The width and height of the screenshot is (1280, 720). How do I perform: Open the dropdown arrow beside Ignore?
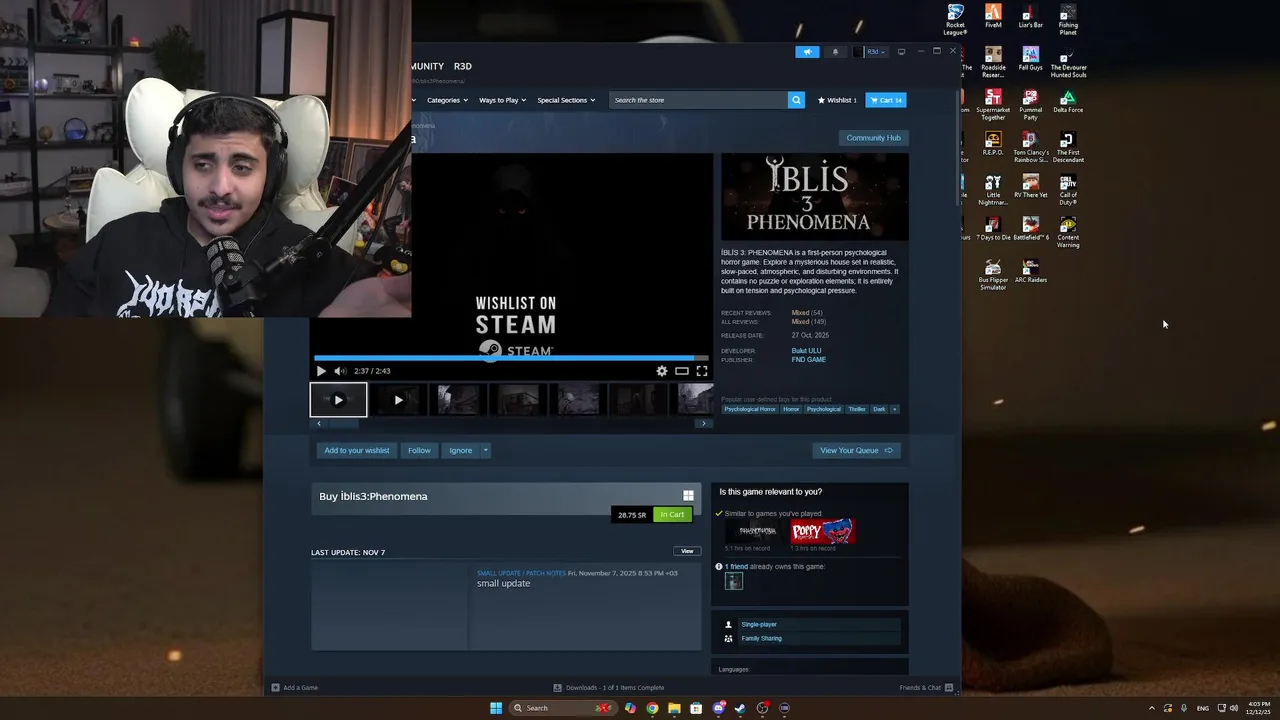(486, 450)
